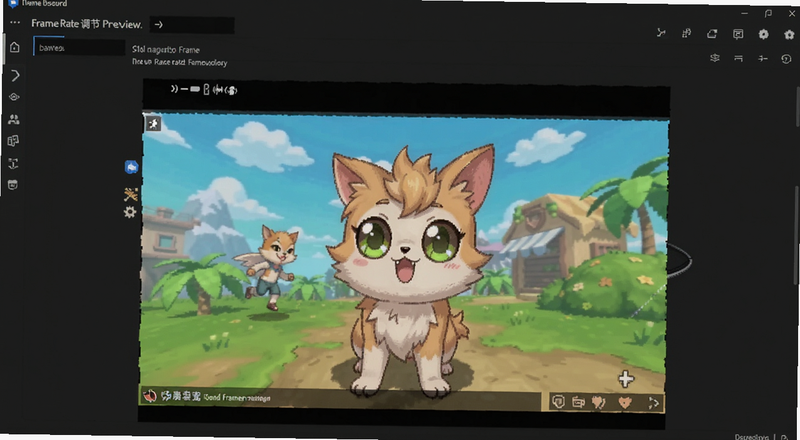This screenshot has height=440, width=800.
Task: Click the branch/merge icon in the top toolbar
Action: point(661,33)
